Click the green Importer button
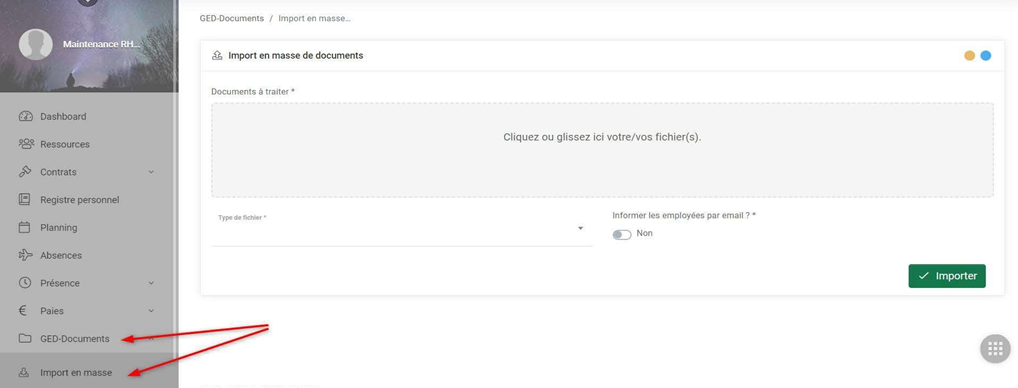 tap(947, 276)
